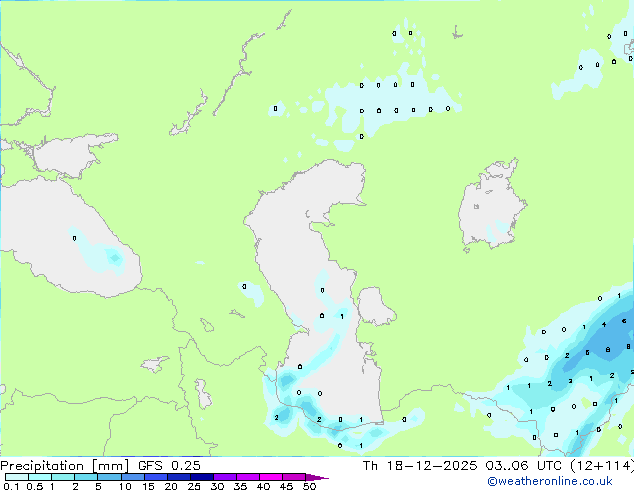
Task: Click the '25' legend scale label
Action: click(194, 486)
